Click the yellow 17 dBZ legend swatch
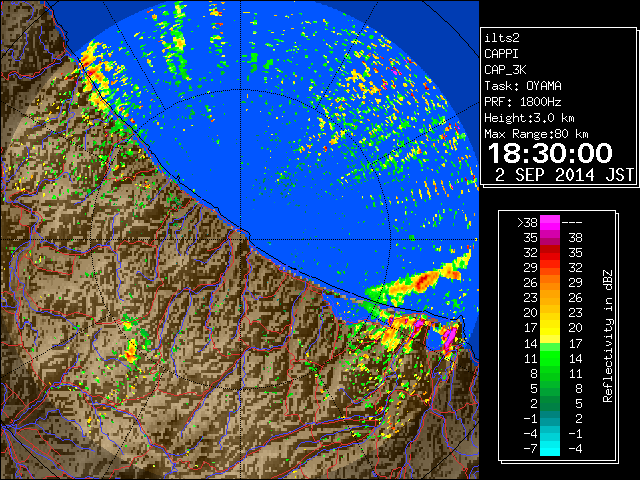Image resolution: width=640 pixels, height=480 pixels. [550, 328]
